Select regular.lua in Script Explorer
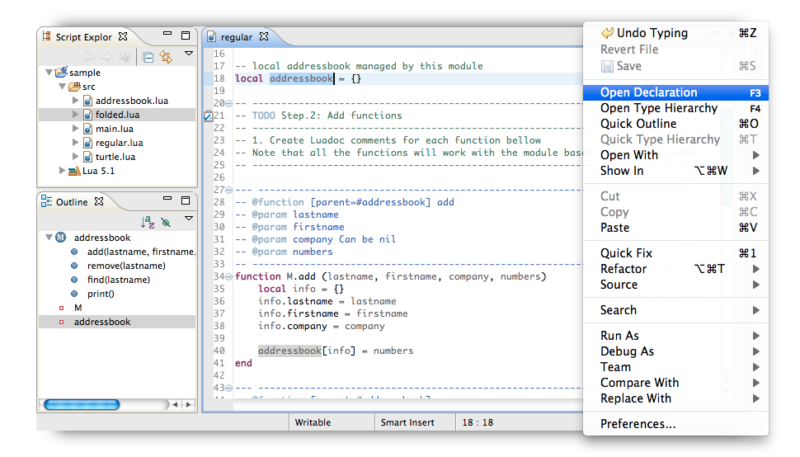800x457 pixels. [x=119, y=142]
